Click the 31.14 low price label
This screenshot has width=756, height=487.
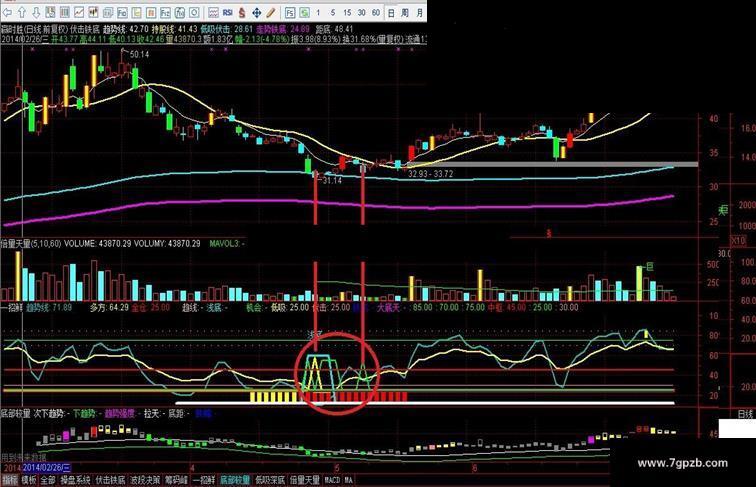coord(332,180)
